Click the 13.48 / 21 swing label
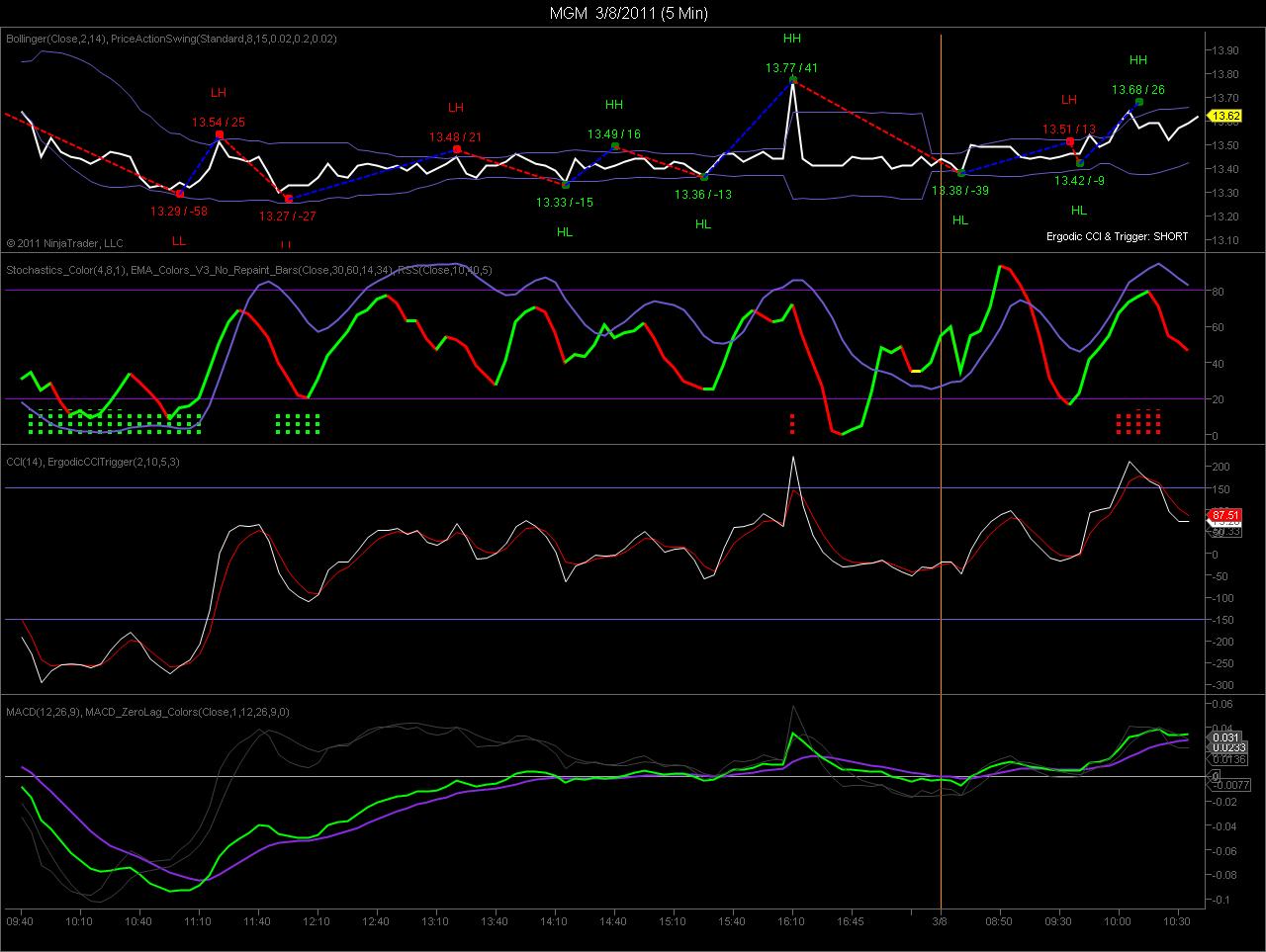Image resolution: width=1266 pixels, height=952 pixels. point(455,137)
